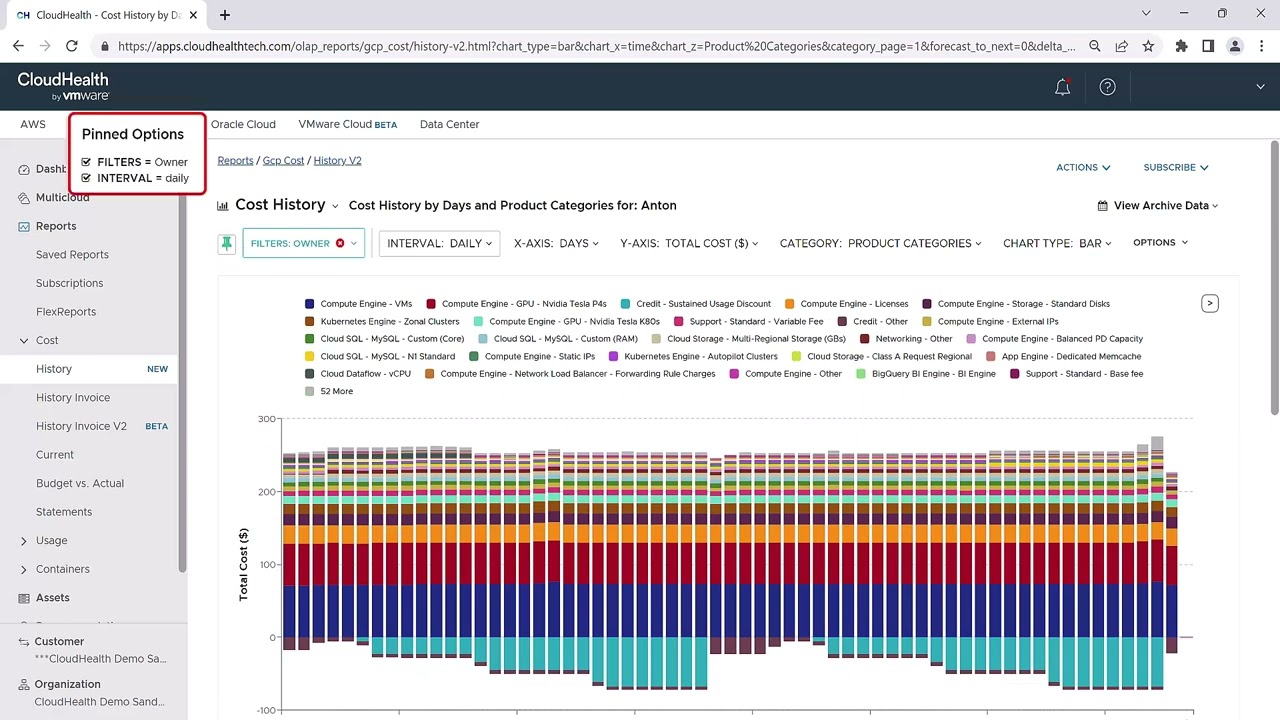Toggle Compute Engine - Licenses legend series
Screen dimensions: 1280x720
click(x=846, y=304)
